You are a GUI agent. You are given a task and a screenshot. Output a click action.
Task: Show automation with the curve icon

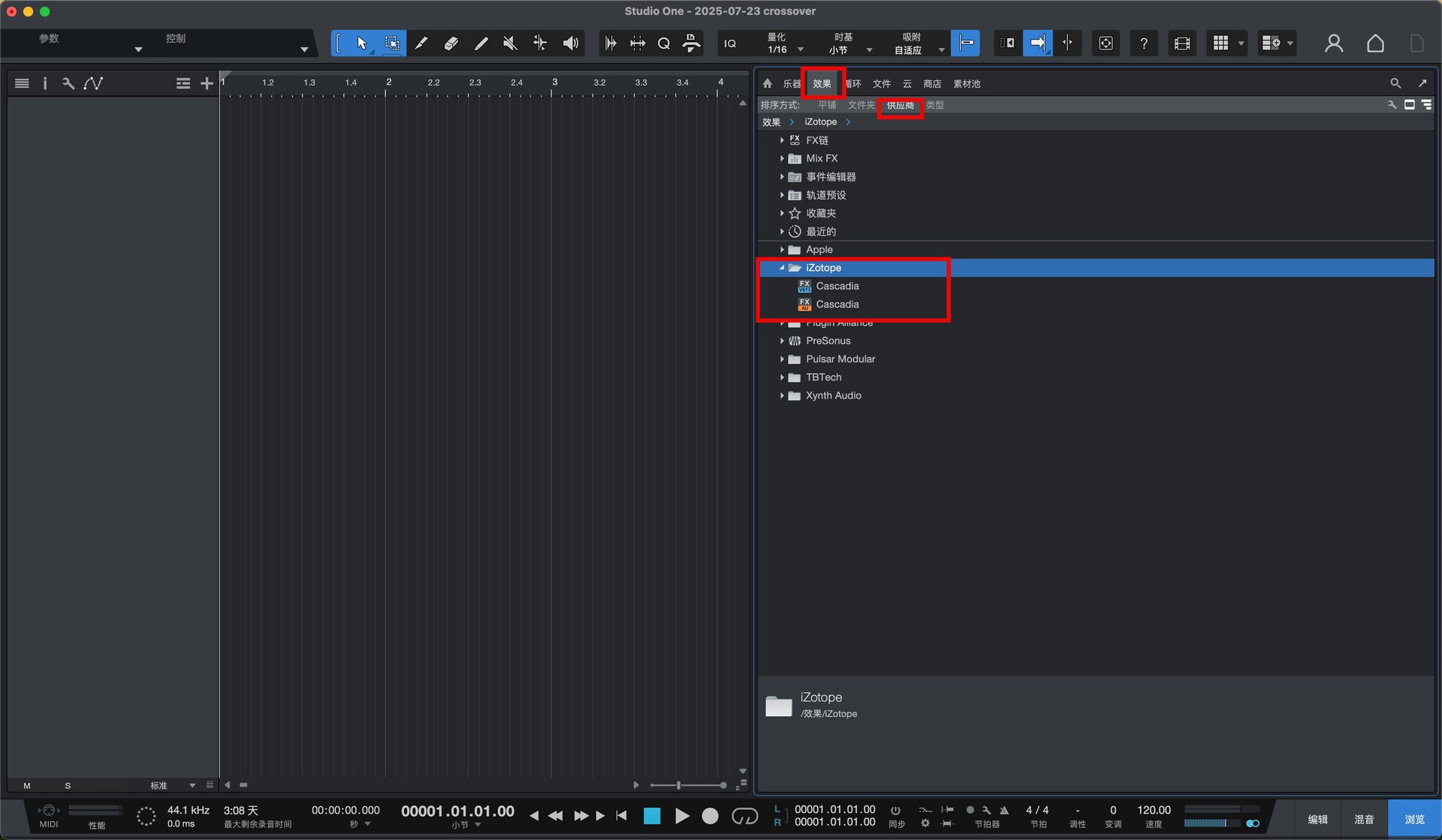pos(94,83)
